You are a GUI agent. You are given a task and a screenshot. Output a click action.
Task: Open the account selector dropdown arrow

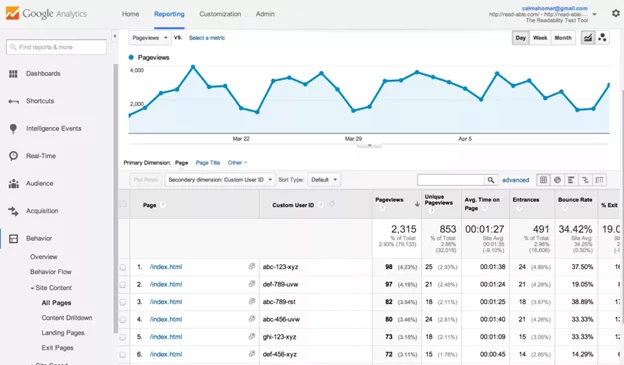594,14
